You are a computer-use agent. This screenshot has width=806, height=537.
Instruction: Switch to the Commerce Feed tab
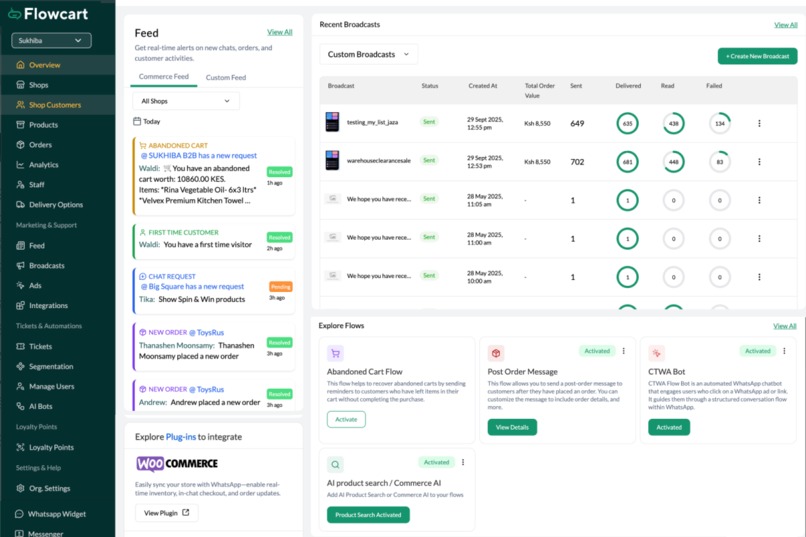pyautogui.click(x=164, y=77)
